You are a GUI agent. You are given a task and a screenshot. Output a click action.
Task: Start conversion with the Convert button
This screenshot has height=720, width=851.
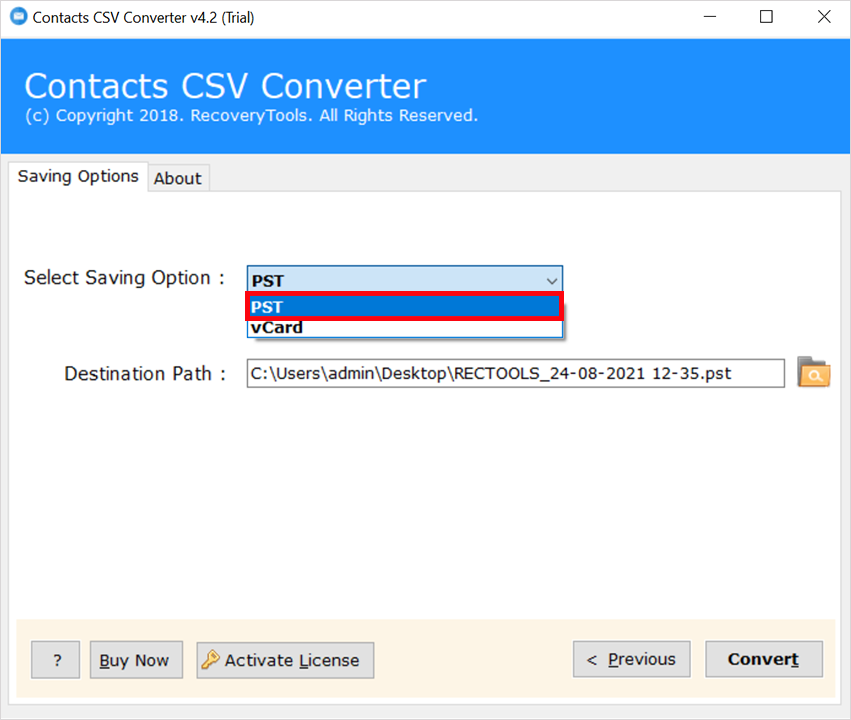pos(764,659)
